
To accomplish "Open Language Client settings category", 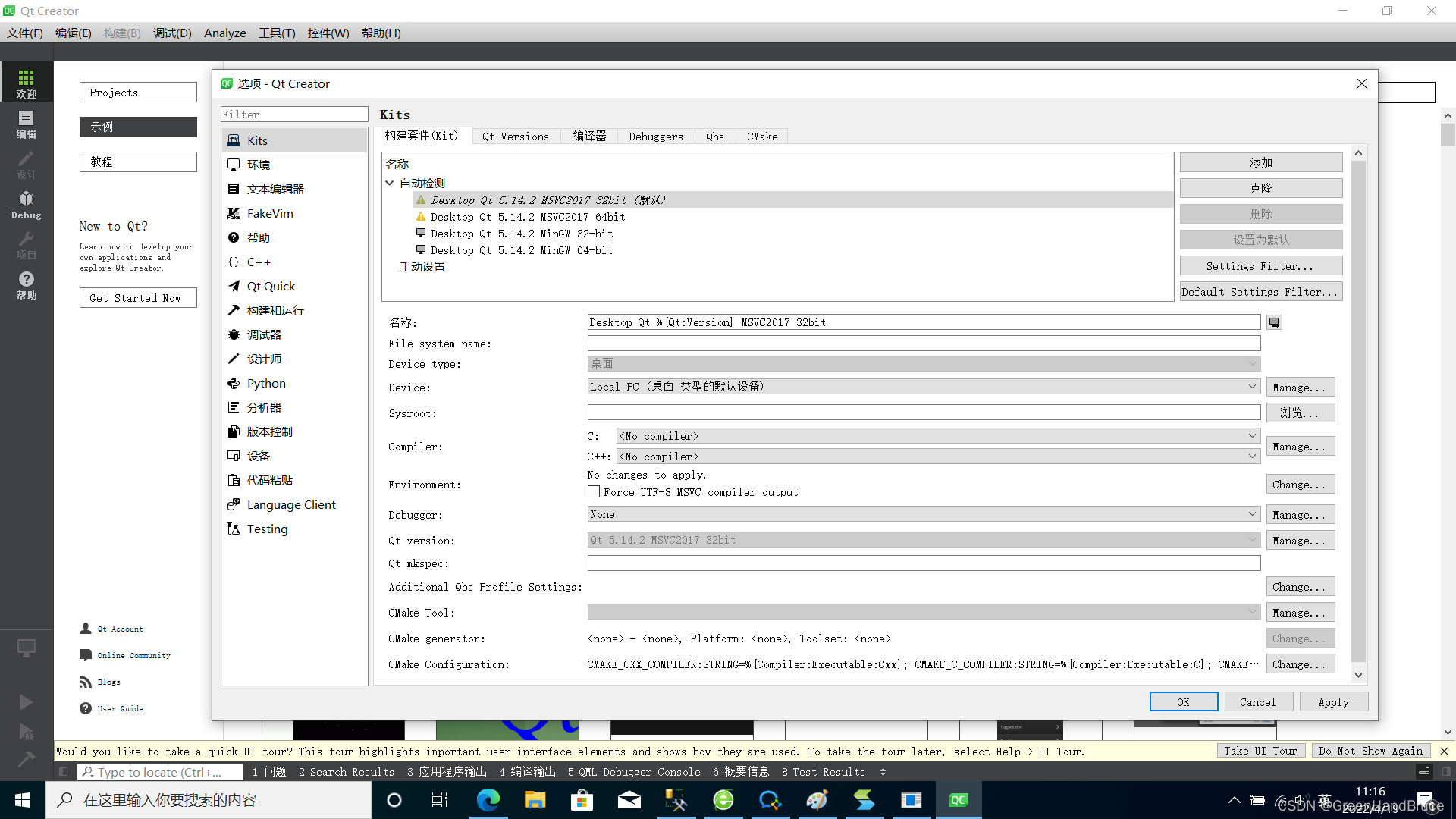I will (x=291, y=505).
